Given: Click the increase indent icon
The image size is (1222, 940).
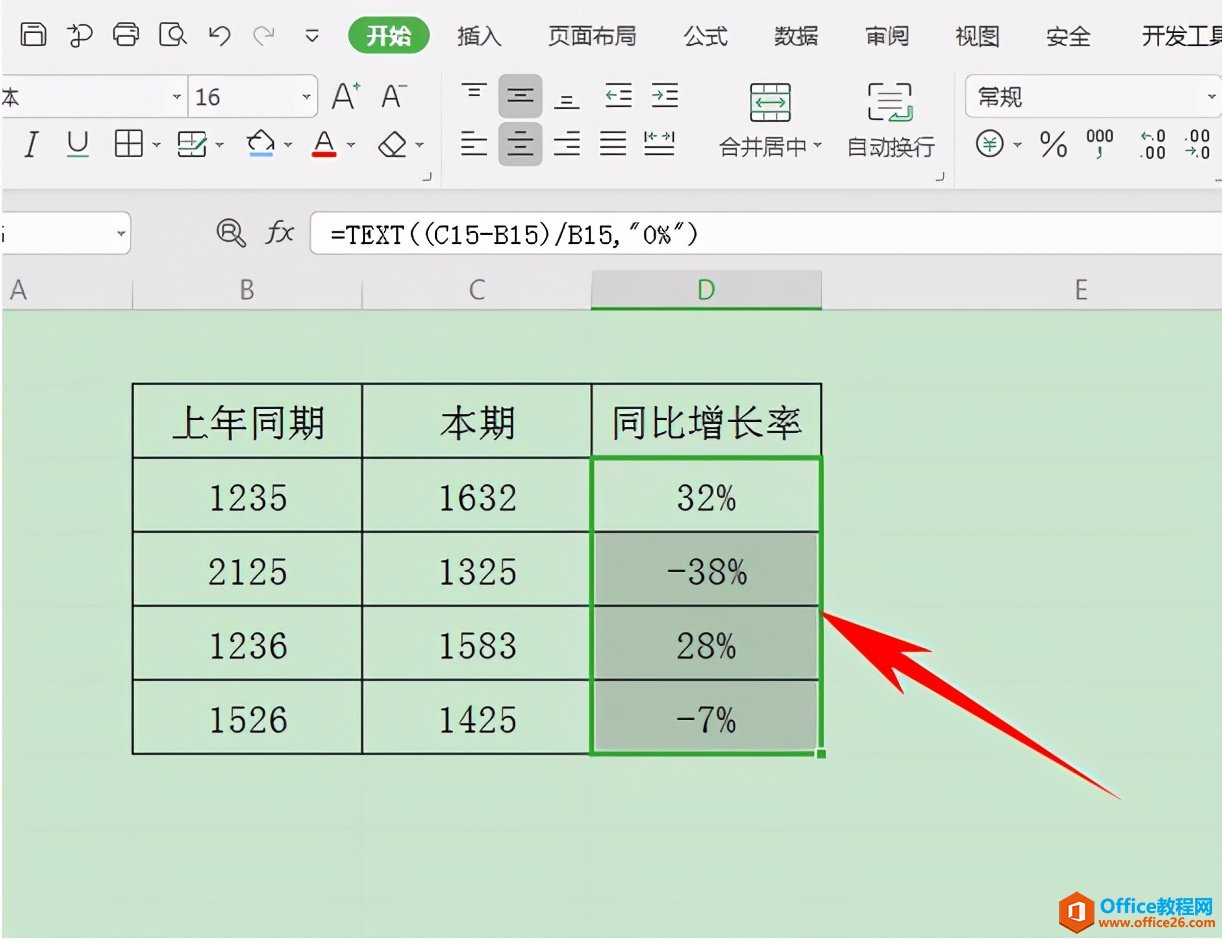Looking at the screenshot, I should (x=665, y=96).
